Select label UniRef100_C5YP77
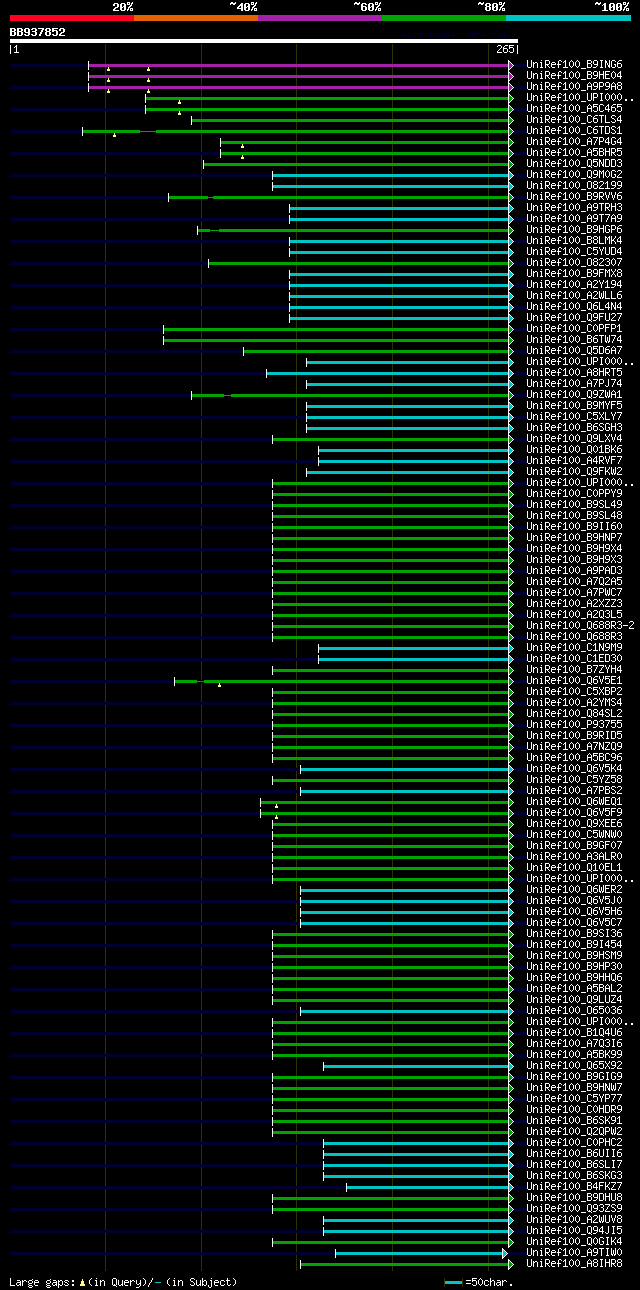This screenshot has height=1290, width=640. point(574,1099)
